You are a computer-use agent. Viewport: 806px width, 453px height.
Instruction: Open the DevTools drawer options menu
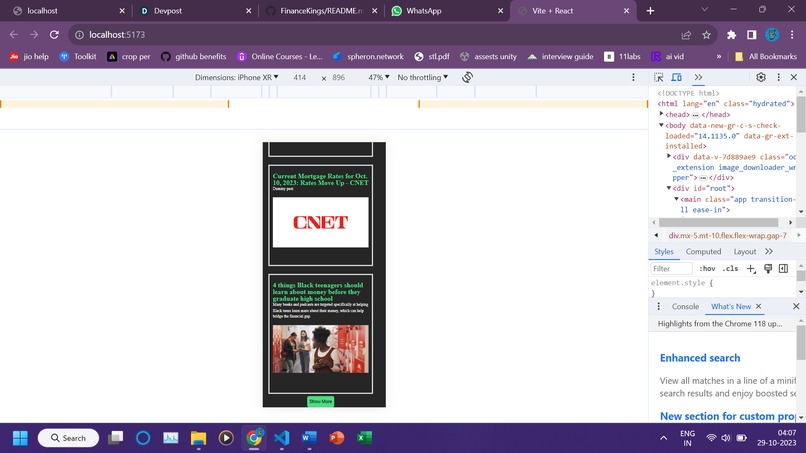pyautogui.click(x=658, y=306)
